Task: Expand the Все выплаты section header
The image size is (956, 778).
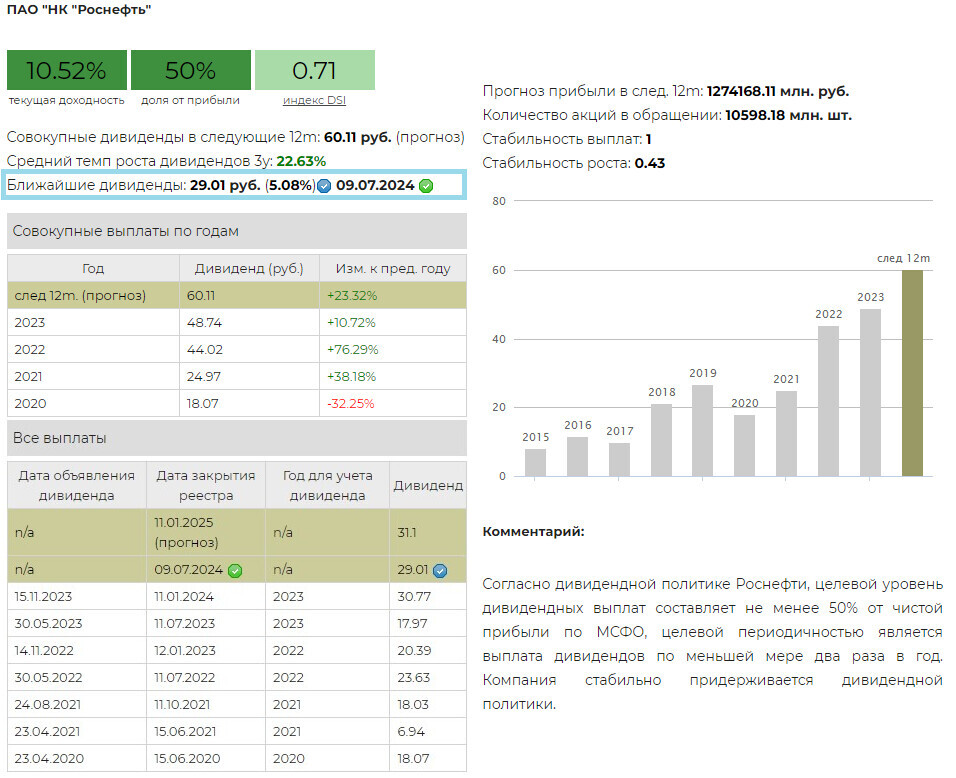Action: point(236,438)
